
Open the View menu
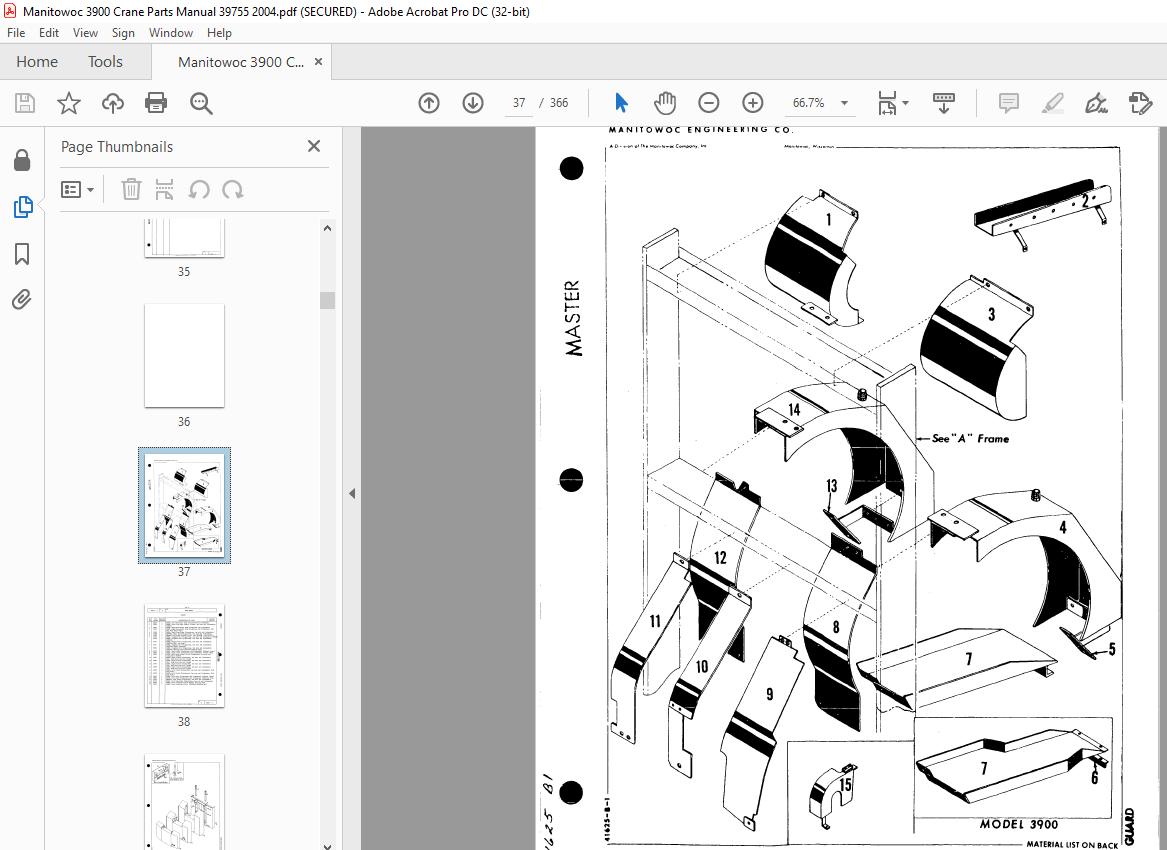[85, 33]
